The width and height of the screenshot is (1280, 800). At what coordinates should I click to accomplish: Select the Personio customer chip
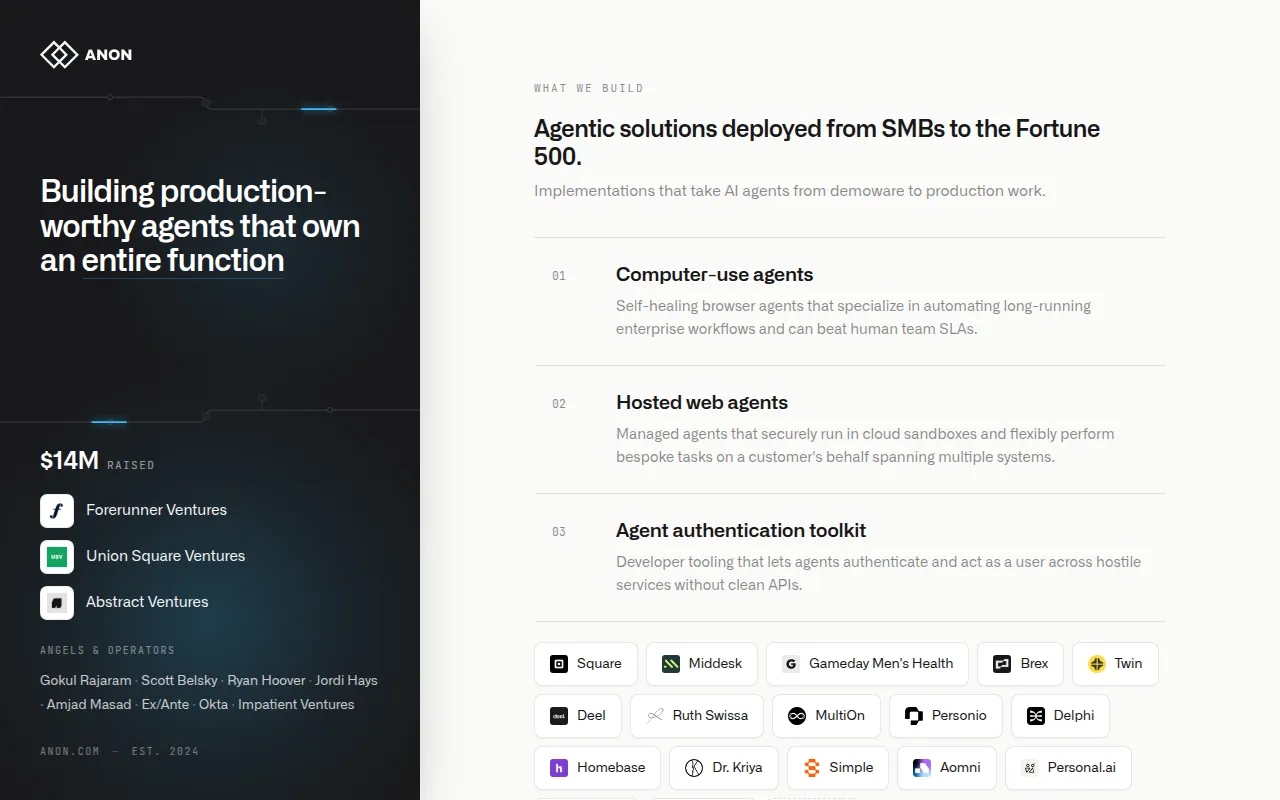coord(945,715)
